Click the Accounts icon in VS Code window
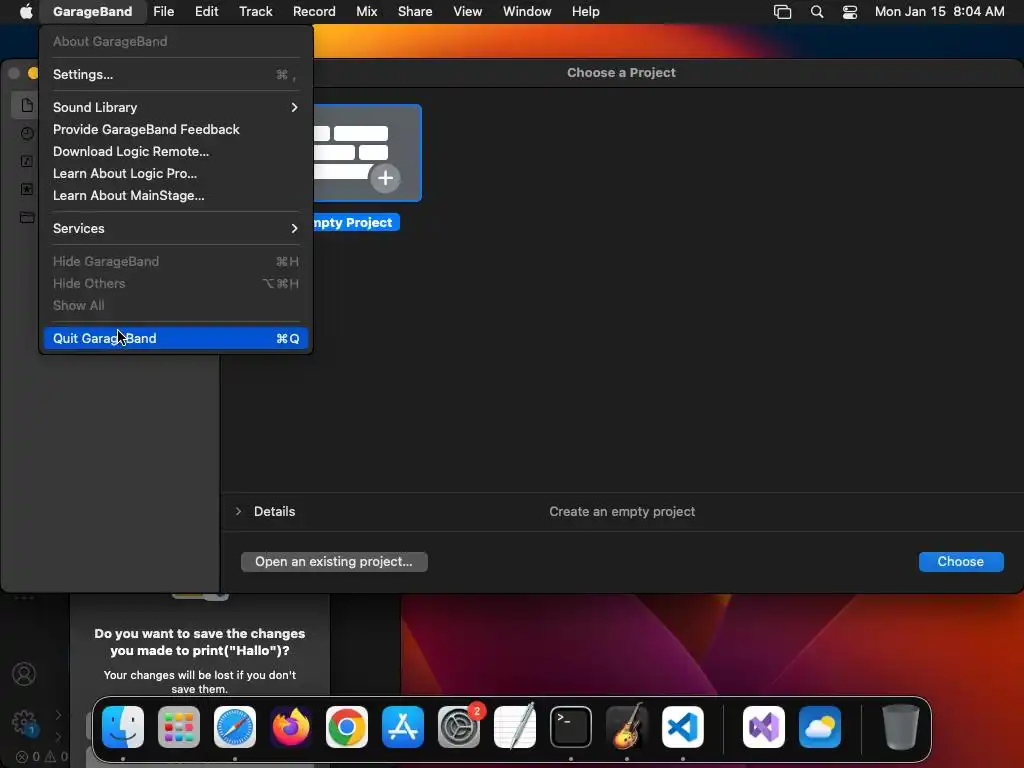1024x768 pixels. coord(24,674)
